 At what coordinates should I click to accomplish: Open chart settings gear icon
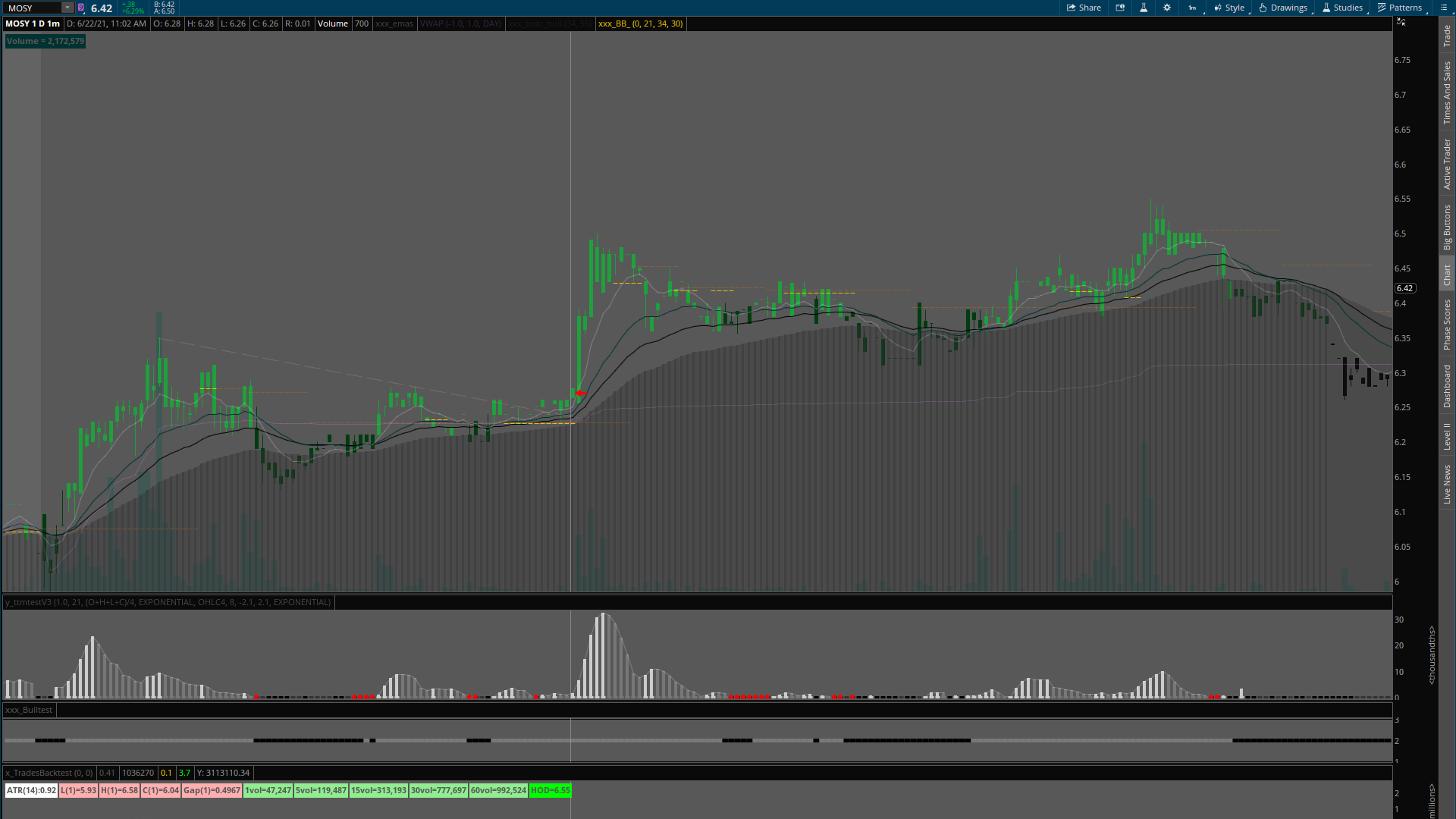point(1167,8)
